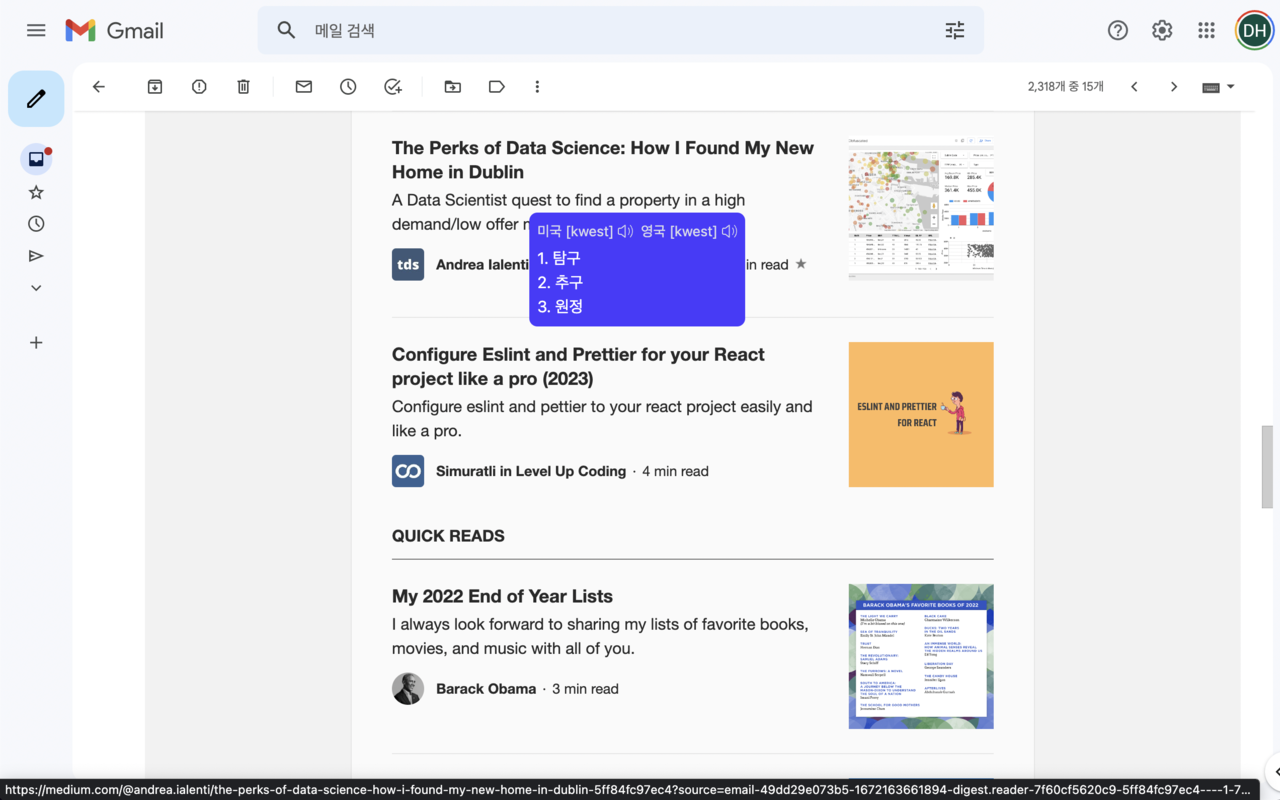Add email to Tasks
Image resolution: width=1280 pixels, height=800 pixels.
coord(393,87)
